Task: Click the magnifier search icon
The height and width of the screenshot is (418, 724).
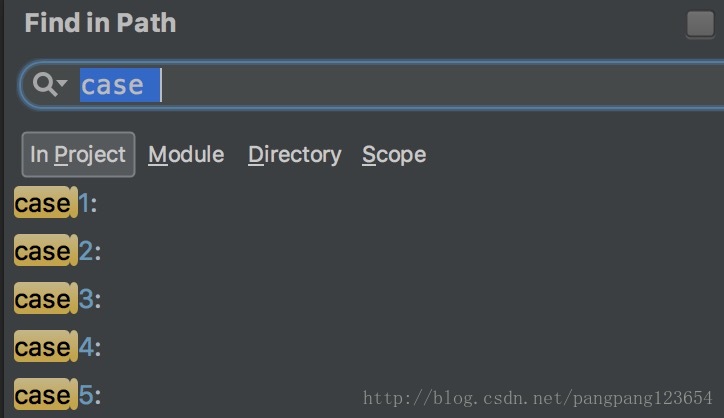Action: [45, 85]
